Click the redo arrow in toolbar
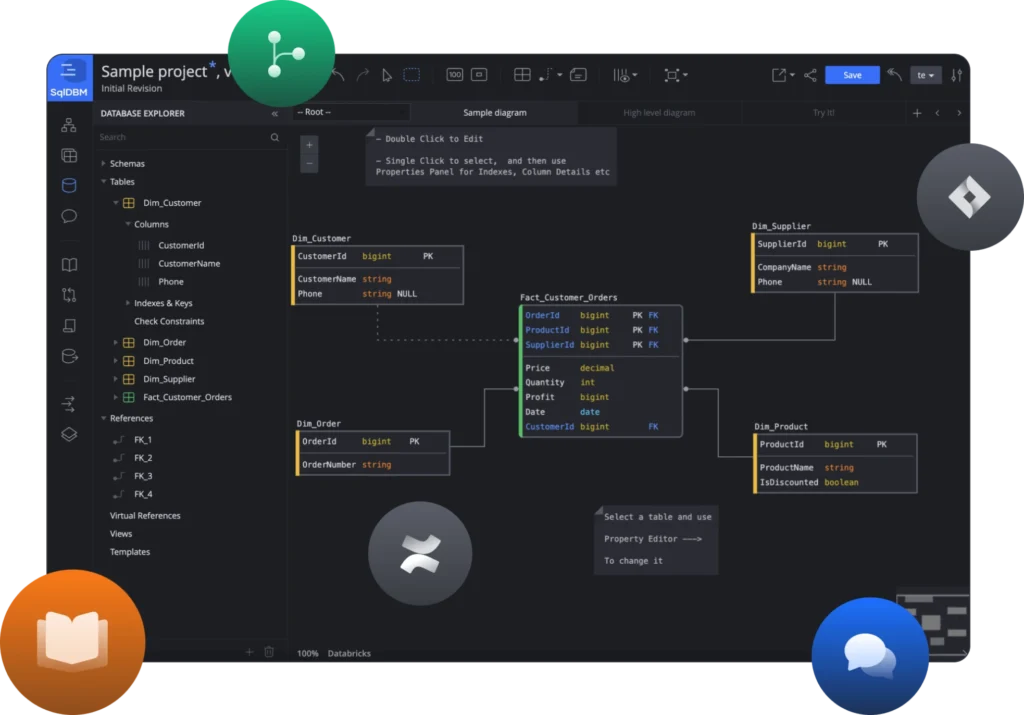 point(362,75)
